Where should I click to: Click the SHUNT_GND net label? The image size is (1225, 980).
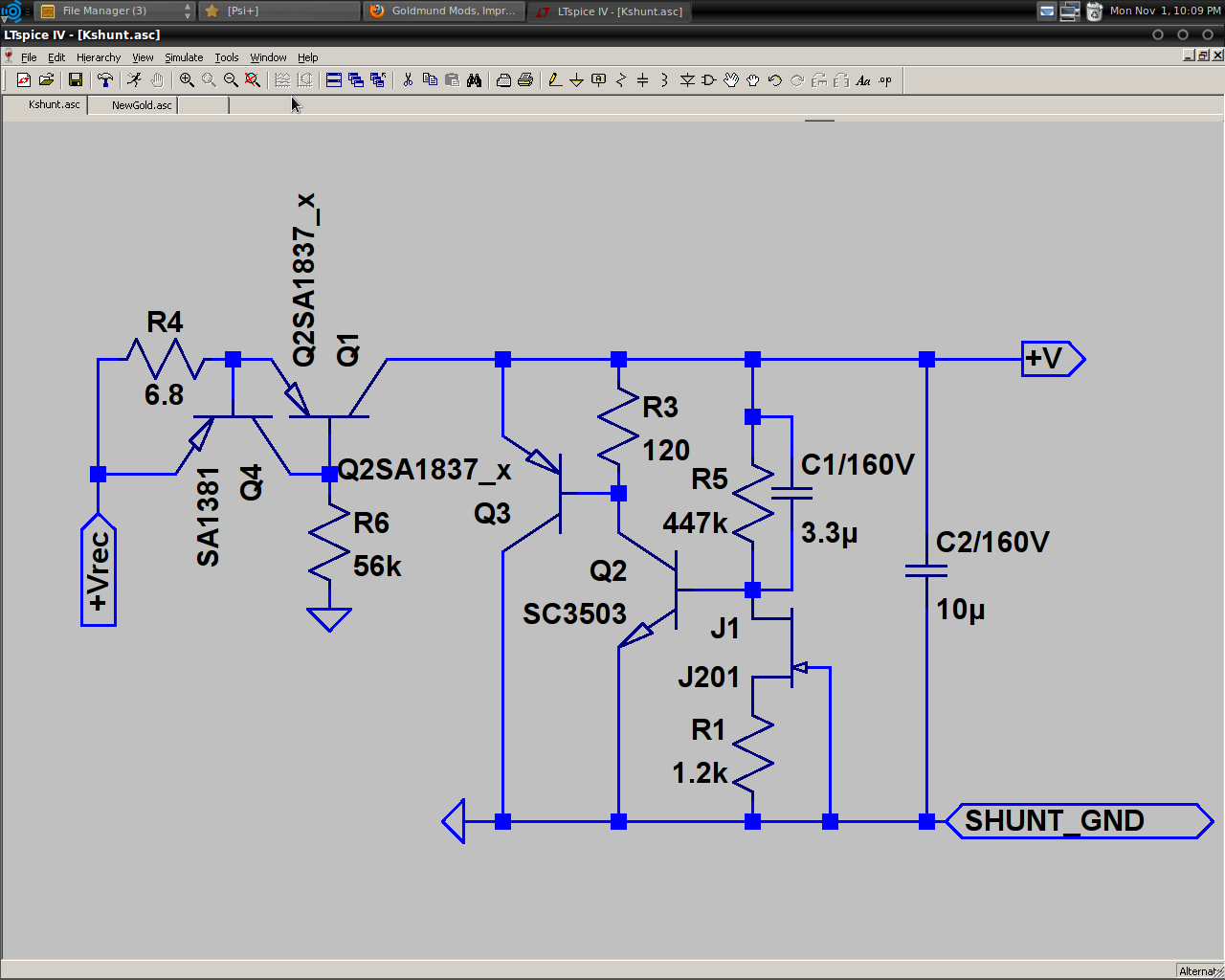1080,821
